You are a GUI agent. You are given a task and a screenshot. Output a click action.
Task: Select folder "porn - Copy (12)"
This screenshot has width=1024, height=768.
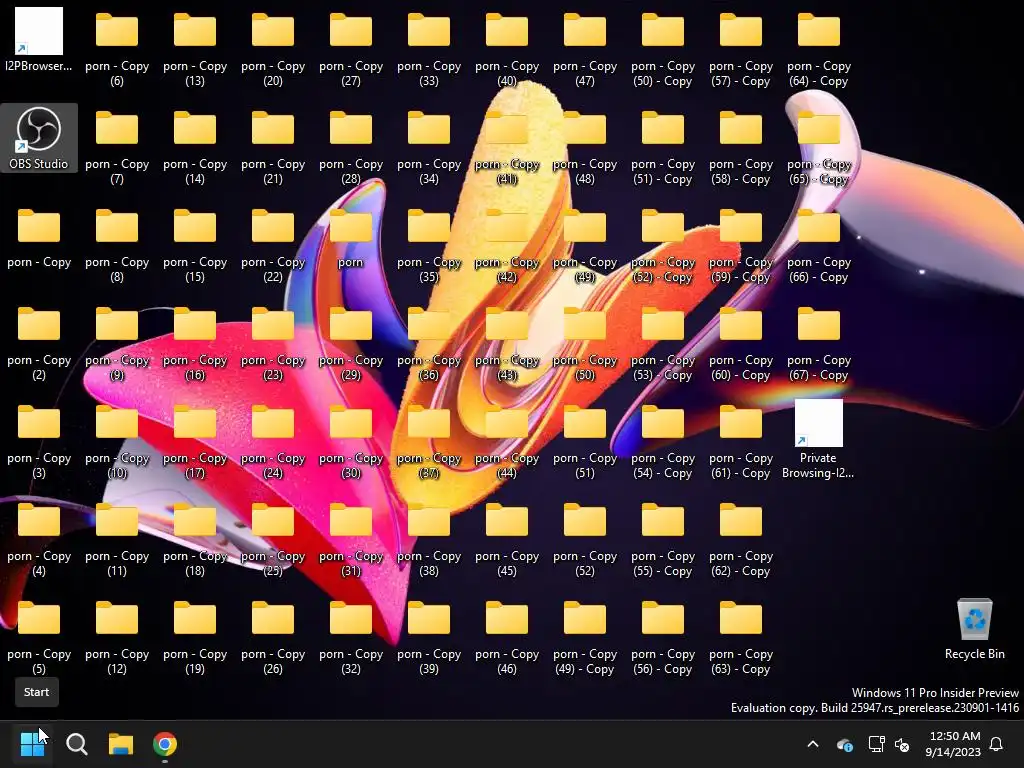point(117,637)
